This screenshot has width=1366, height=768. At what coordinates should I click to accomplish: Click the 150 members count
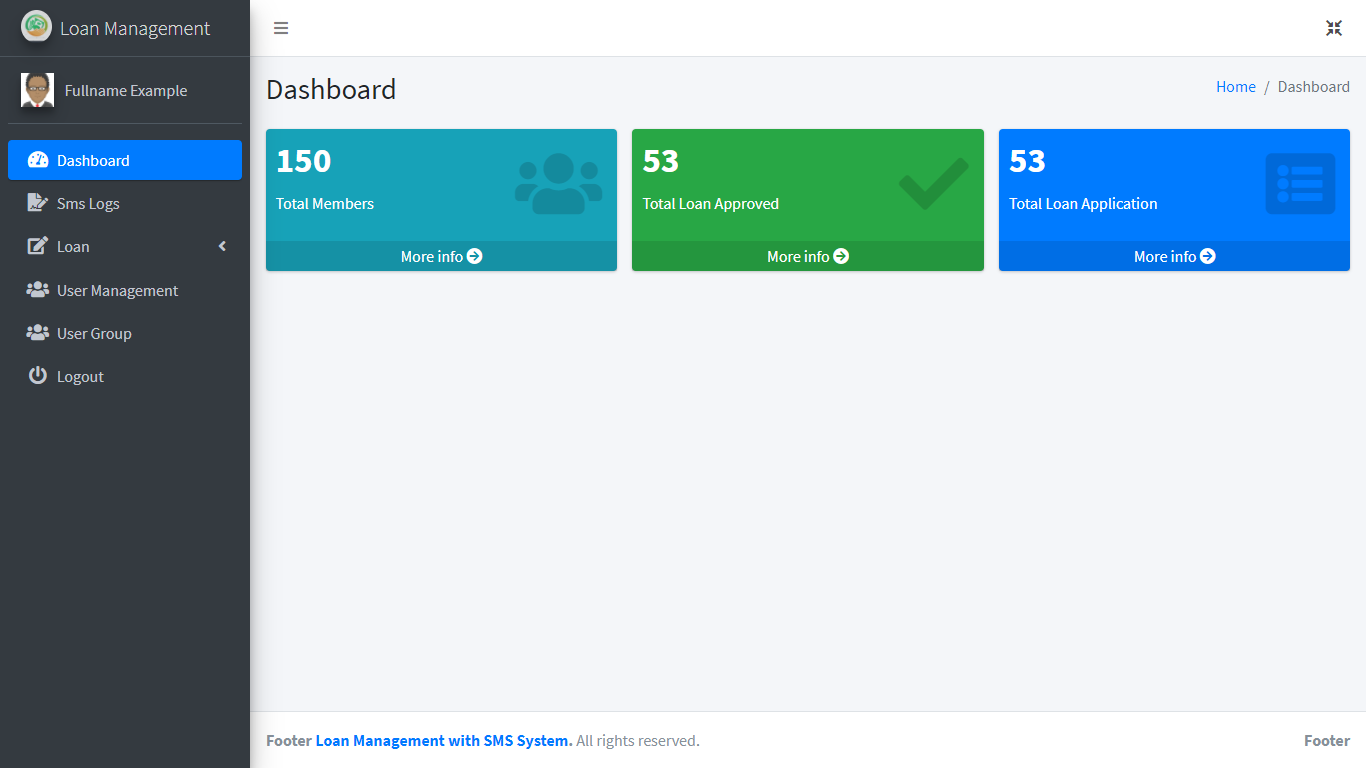(304, 161)
